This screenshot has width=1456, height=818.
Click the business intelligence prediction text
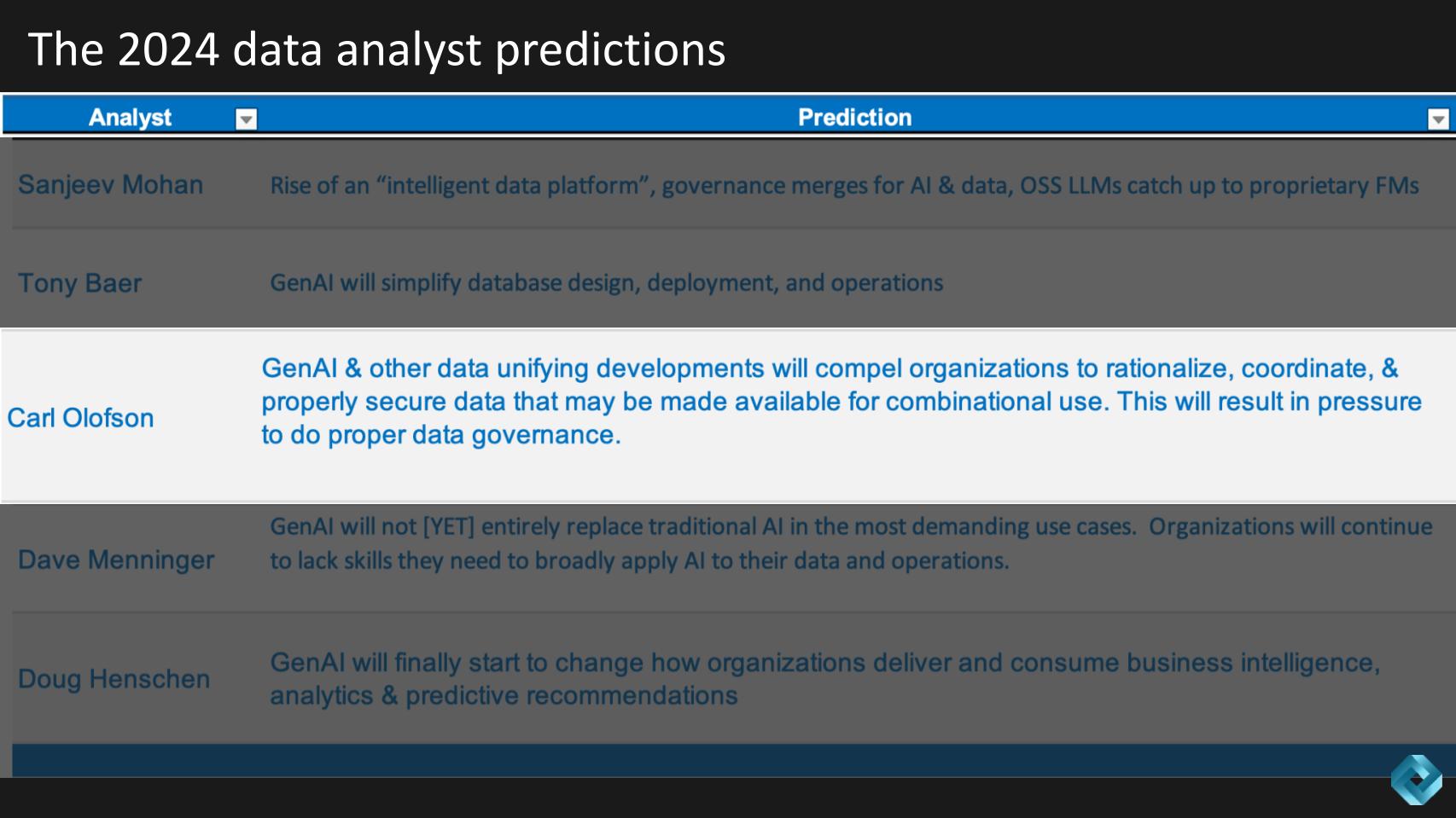pyautogui.click(x=824, y=679)
